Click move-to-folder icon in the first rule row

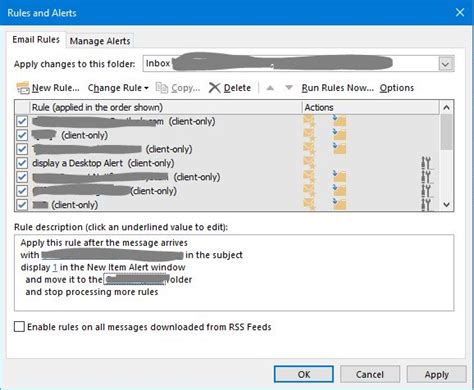click(339, 121)
